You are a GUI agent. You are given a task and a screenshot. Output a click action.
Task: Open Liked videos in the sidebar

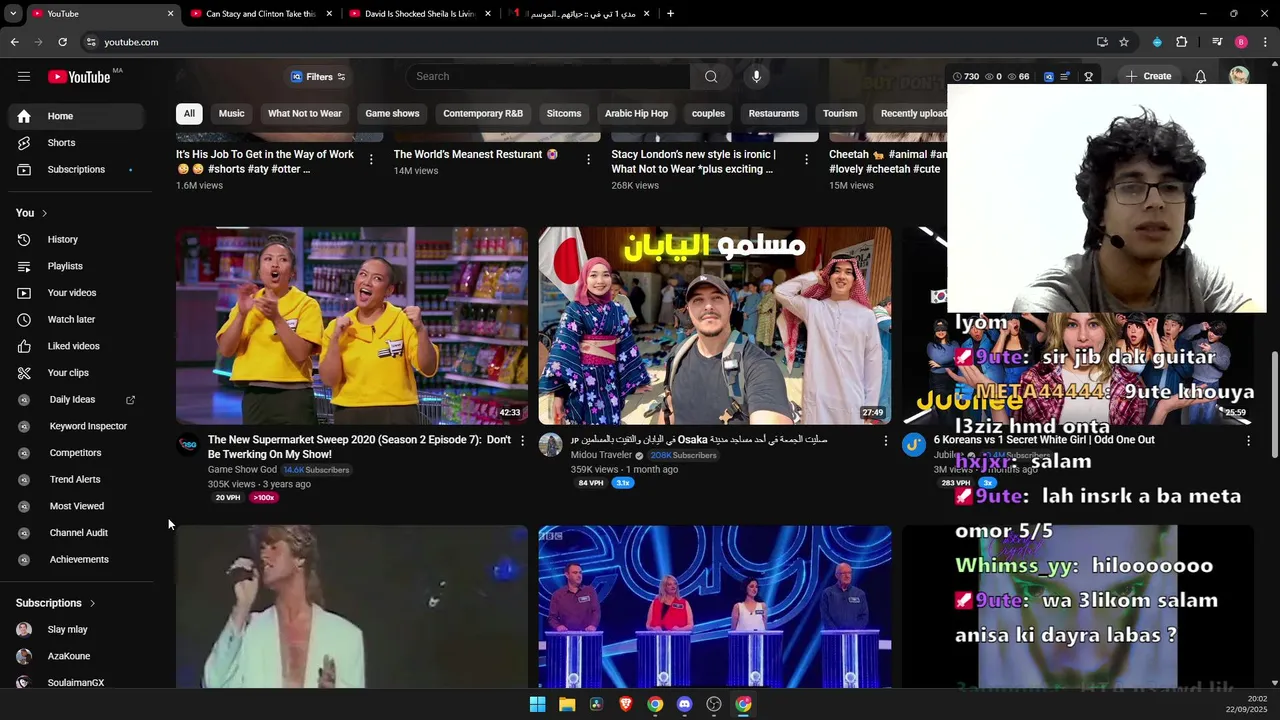pos(73,346)
